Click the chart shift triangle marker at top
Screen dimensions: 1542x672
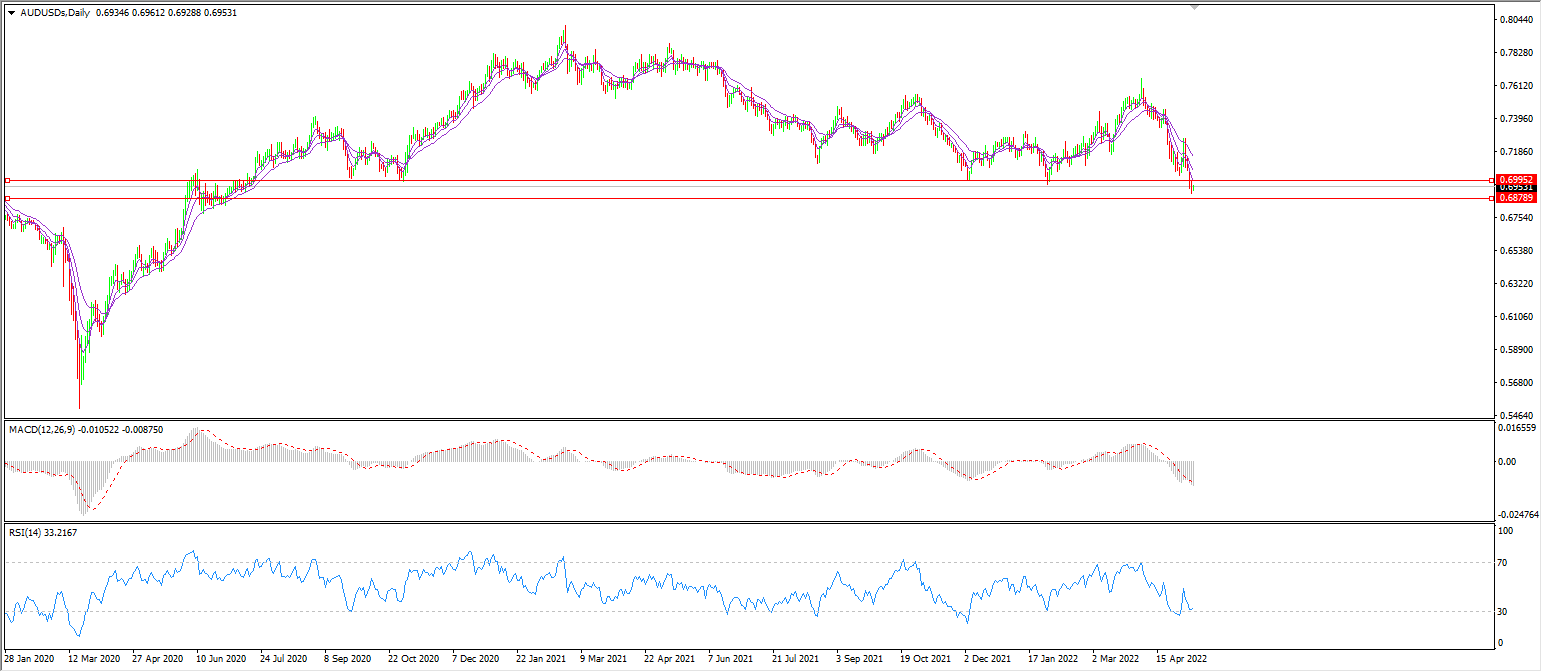click(x=1194, y=6)
